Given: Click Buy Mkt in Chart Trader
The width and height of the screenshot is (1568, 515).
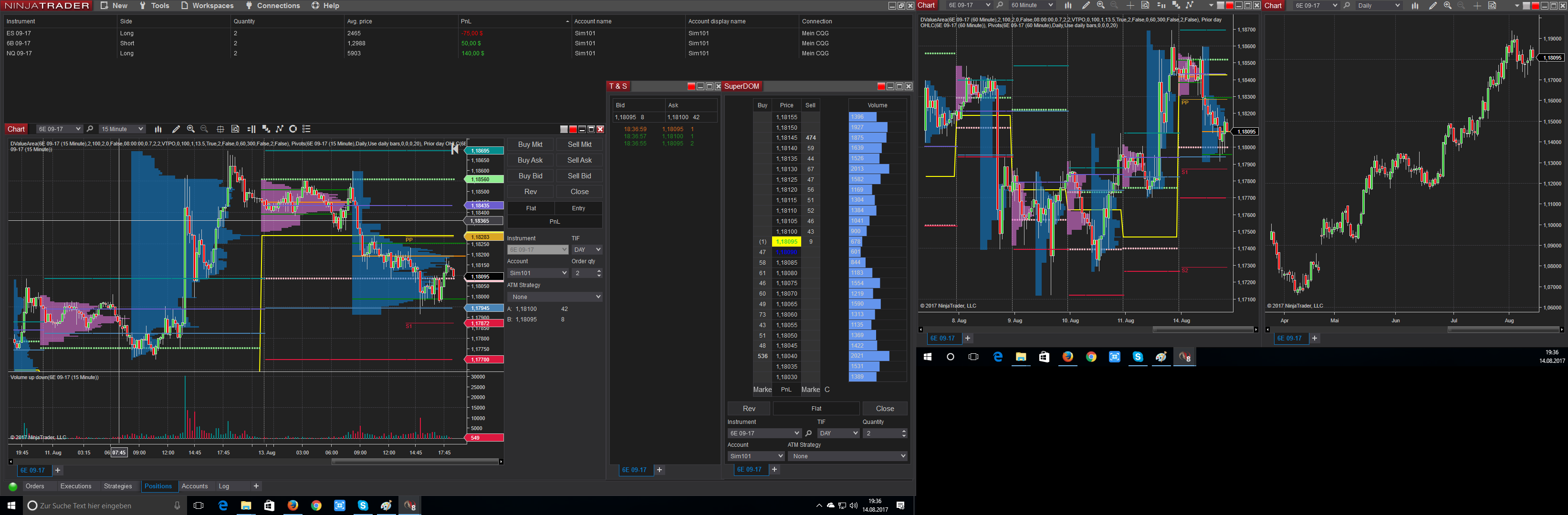Looking at the screenshot, I should pos(530,144).
